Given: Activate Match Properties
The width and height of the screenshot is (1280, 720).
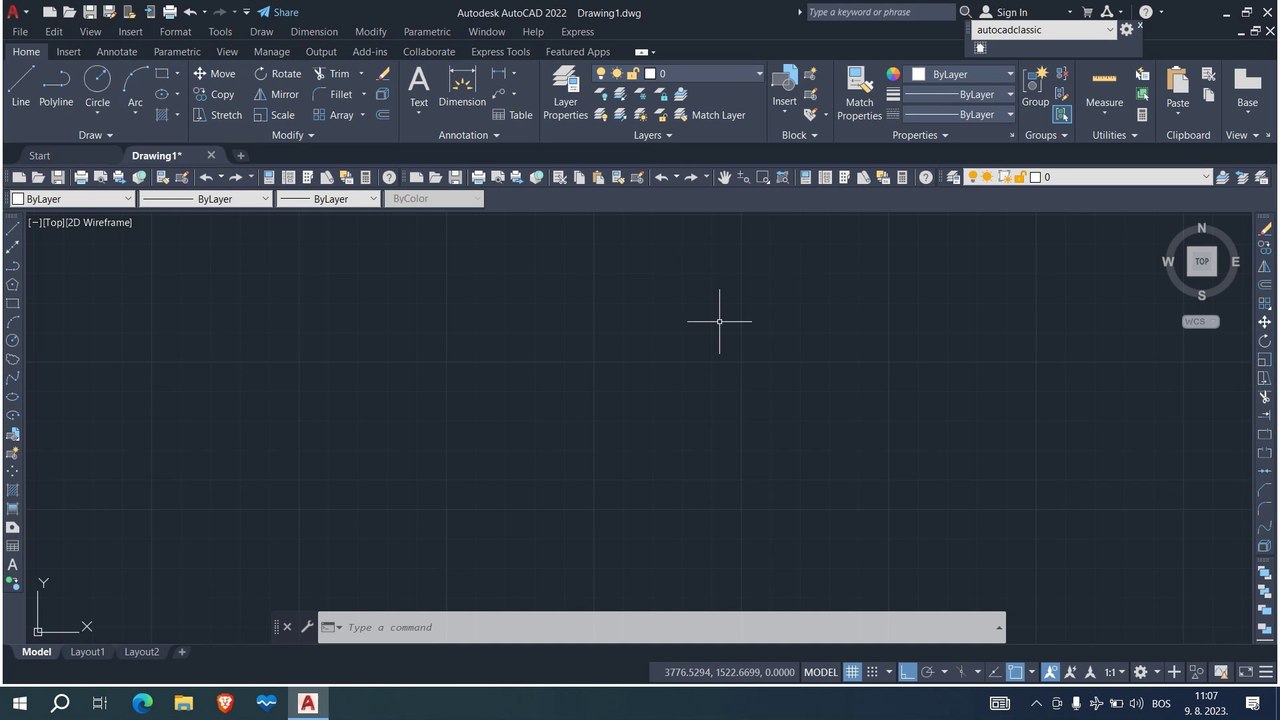Looking at the screenshot, I should tap(860, 93).
